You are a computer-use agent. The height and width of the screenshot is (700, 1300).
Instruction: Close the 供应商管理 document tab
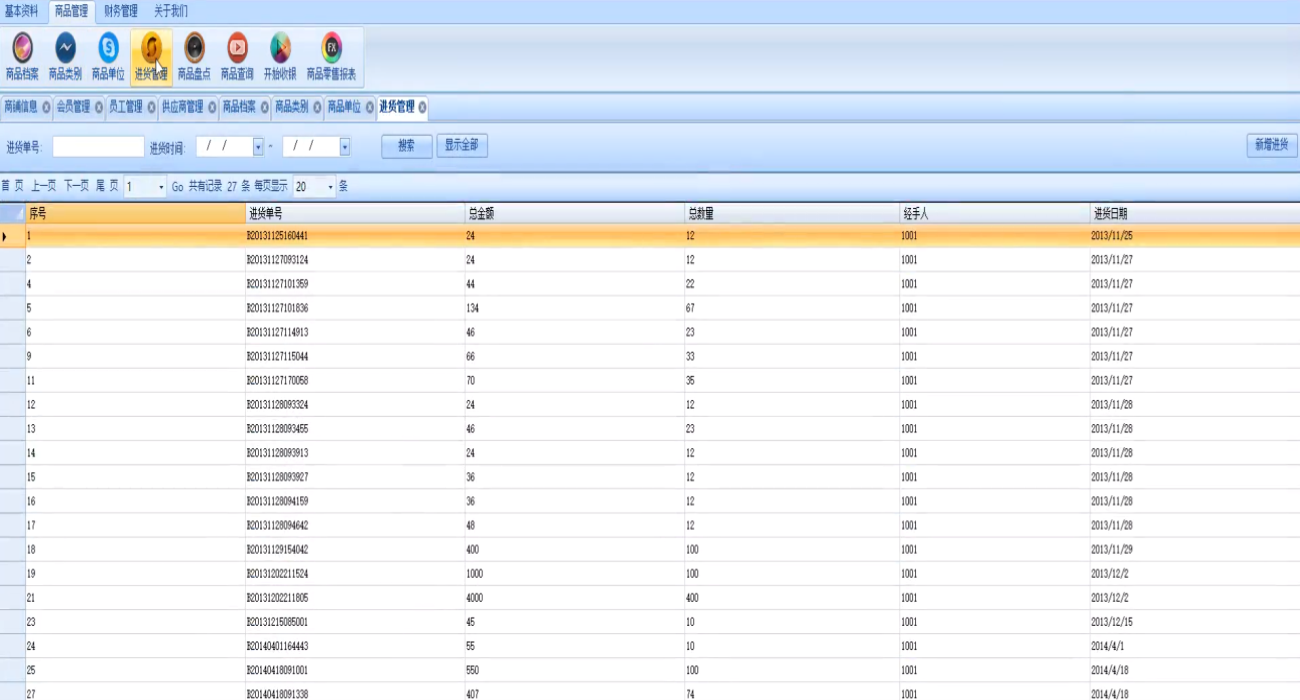click(x=212, y=107)
